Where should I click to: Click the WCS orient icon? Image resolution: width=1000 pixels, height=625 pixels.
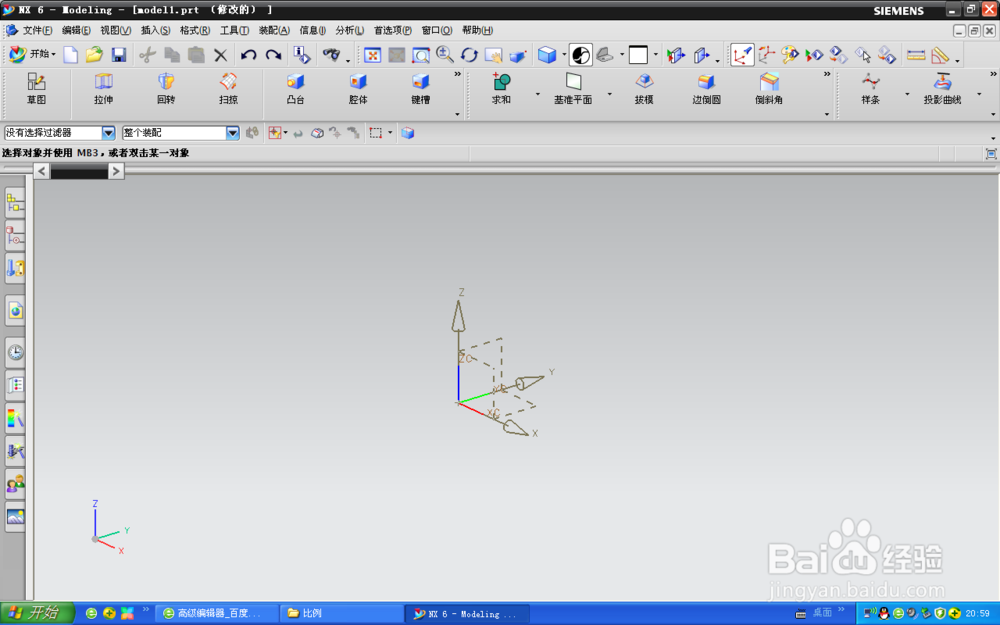(x=766, y=55)
